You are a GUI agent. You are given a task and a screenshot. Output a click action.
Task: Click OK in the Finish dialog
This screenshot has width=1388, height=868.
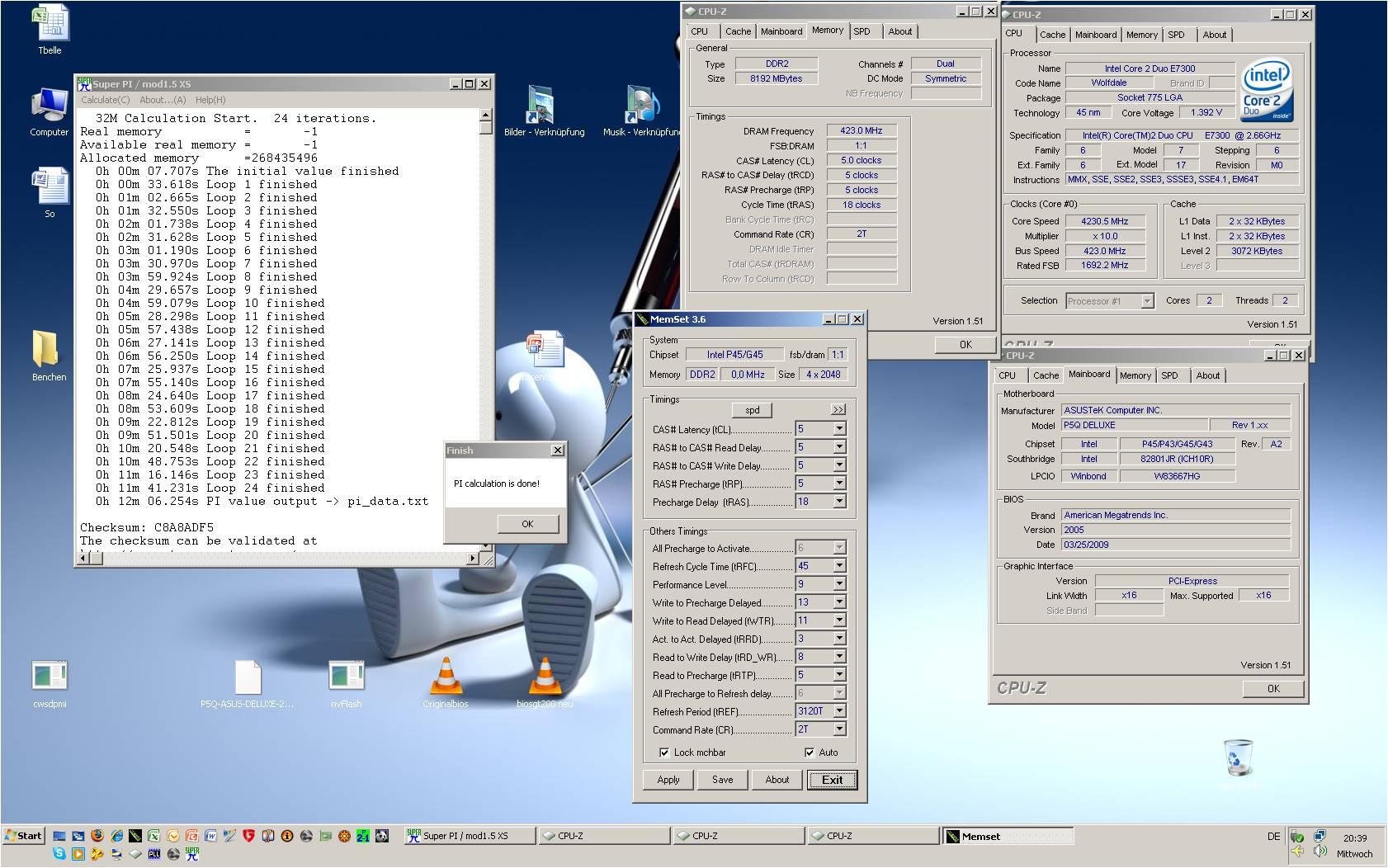pyautogui.click(x=528, y=524)
